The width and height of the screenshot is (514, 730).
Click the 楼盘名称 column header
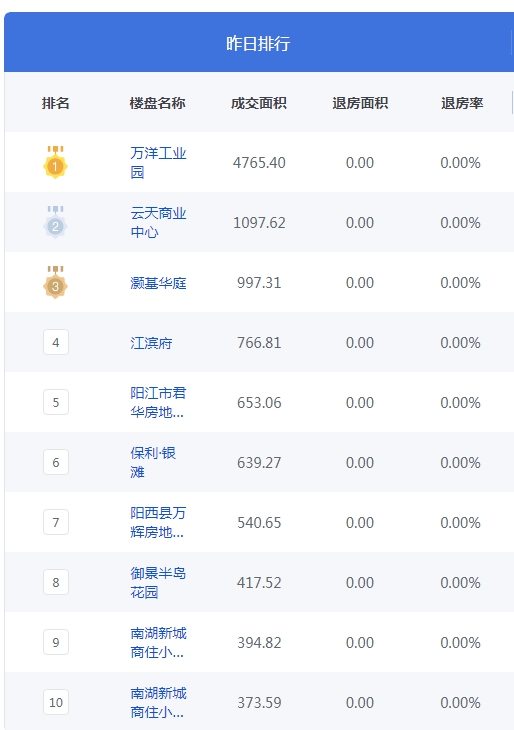pos(157,103)
